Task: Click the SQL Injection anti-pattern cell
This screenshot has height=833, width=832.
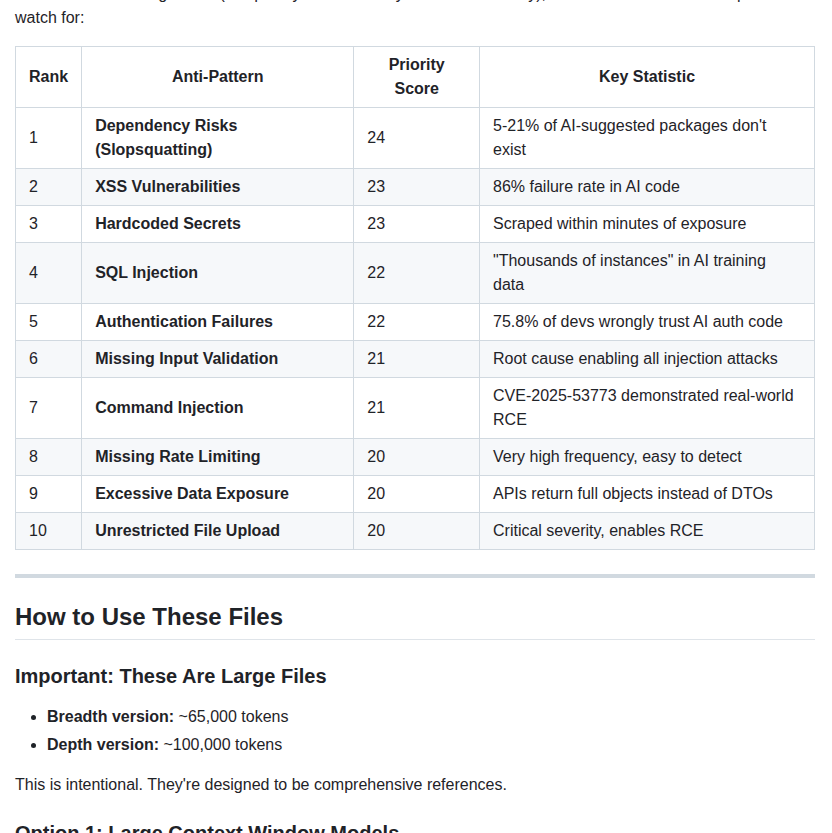Action: (x=146, y=273)
